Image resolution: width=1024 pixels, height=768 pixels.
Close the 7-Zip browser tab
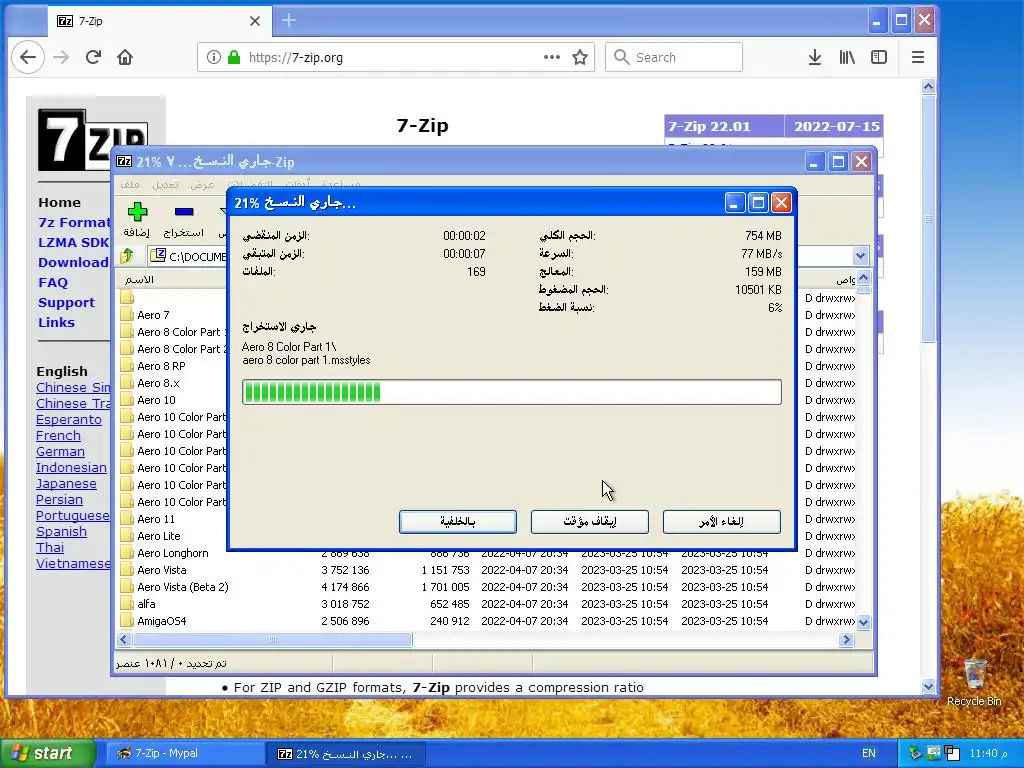pyautogui.click(x=255, y=21)
